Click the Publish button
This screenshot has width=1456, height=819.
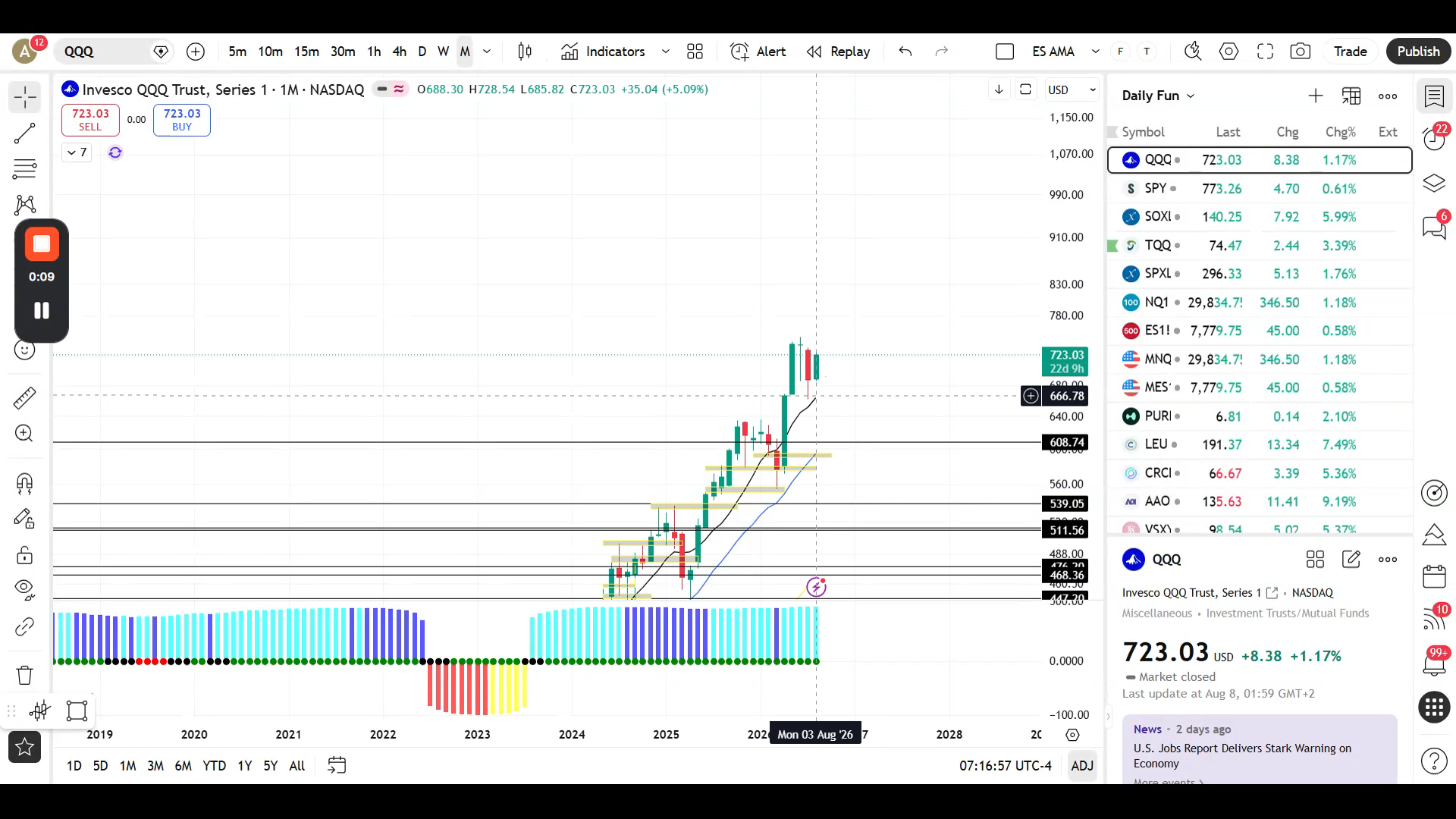1417,52
